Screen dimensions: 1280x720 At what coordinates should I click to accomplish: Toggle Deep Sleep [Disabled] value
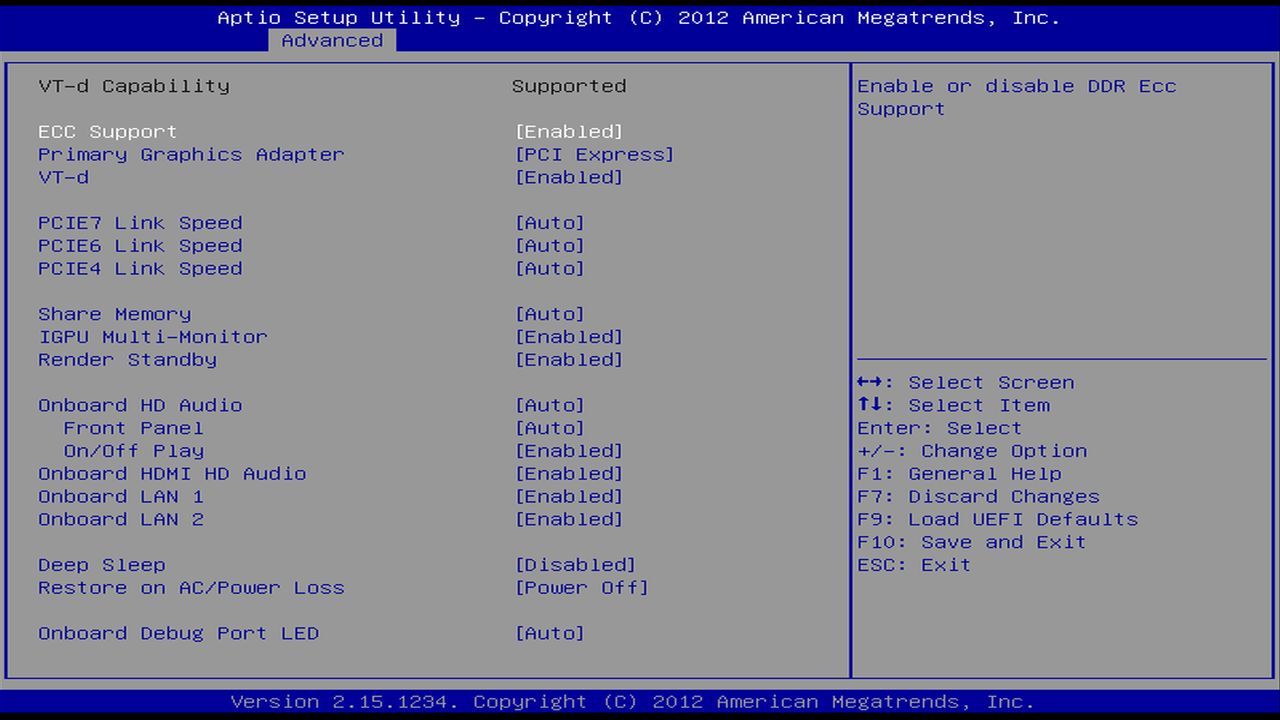(x=575, y=565)
